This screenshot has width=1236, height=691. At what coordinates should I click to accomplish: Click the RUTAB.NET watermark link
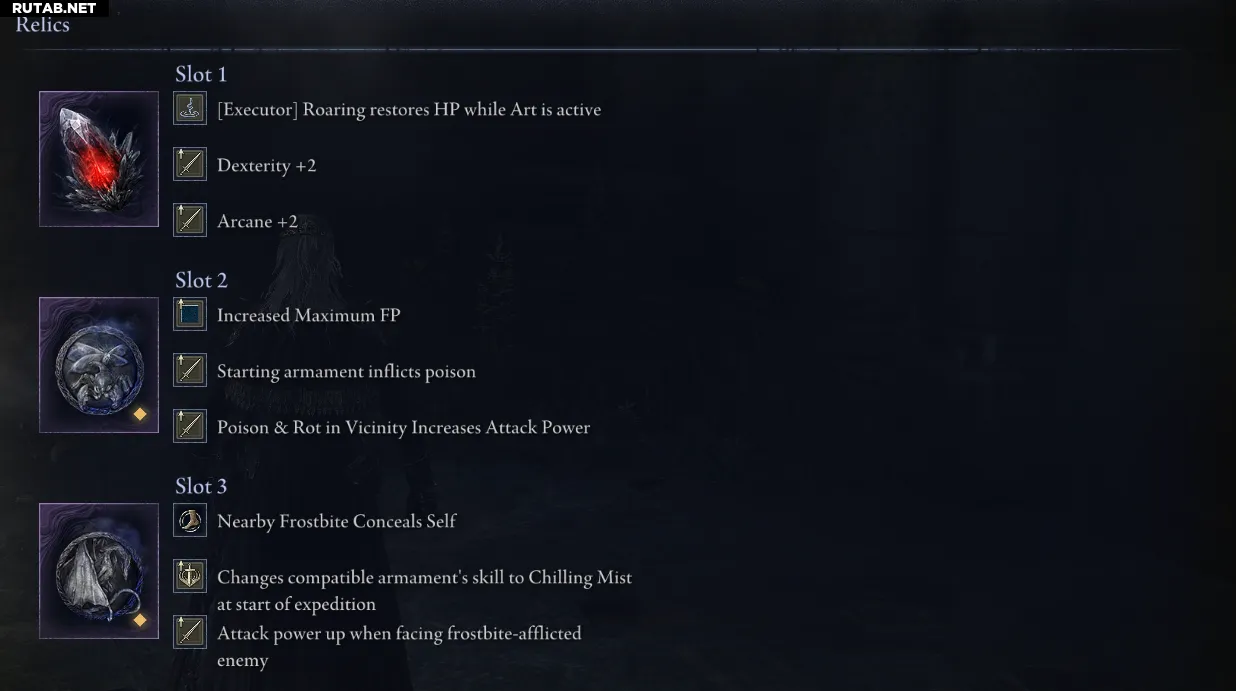(x=54, y=8)
